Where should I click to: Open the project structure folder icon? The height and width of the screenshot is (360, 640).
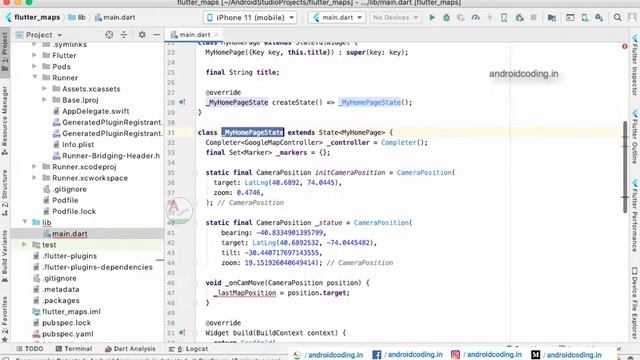(x=552, y=18)
